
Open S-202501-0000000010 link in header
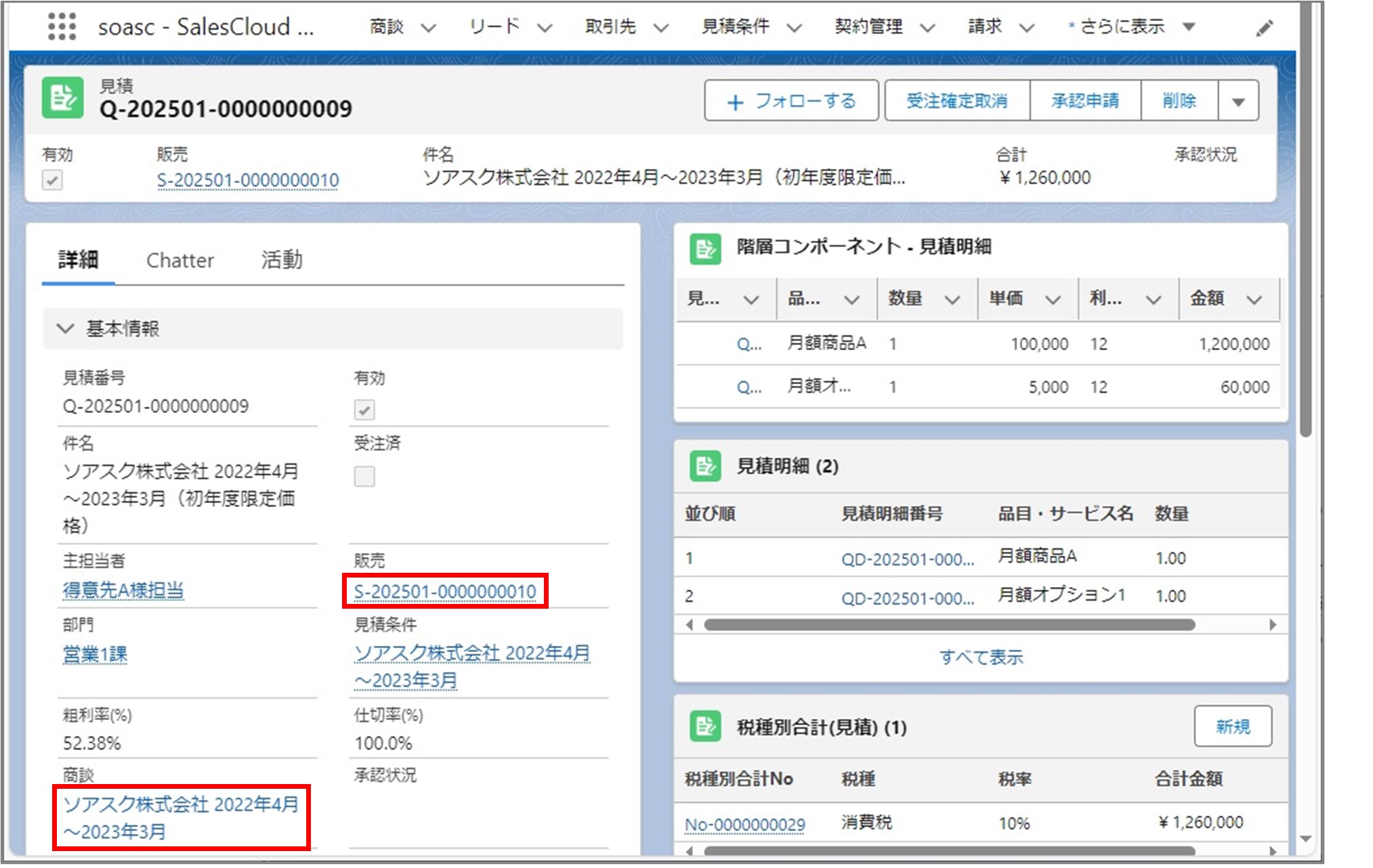(x=248, y=180)
